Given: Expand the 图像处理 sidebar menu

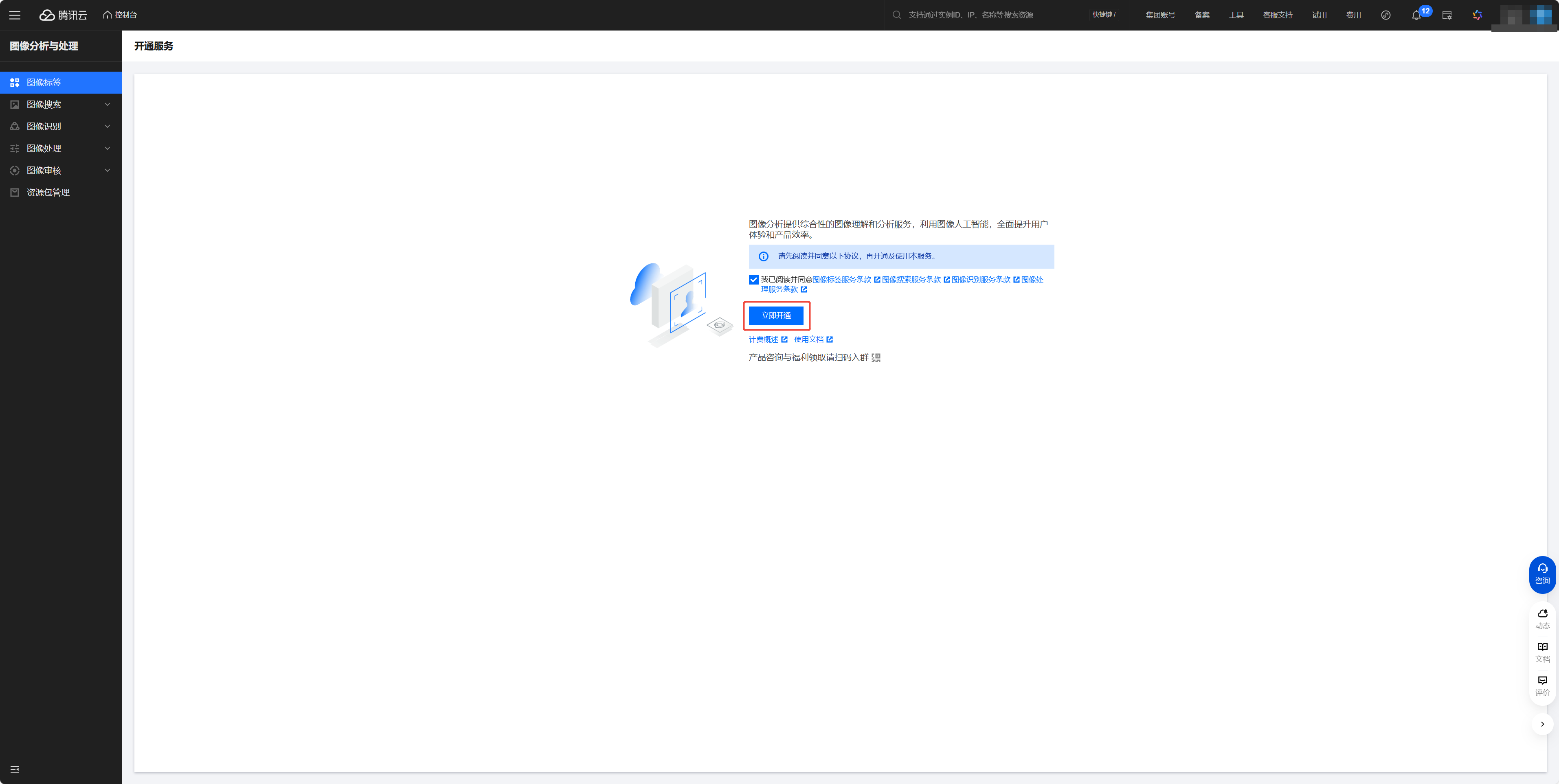Looking at the screenshot, I should pos(61,148).
